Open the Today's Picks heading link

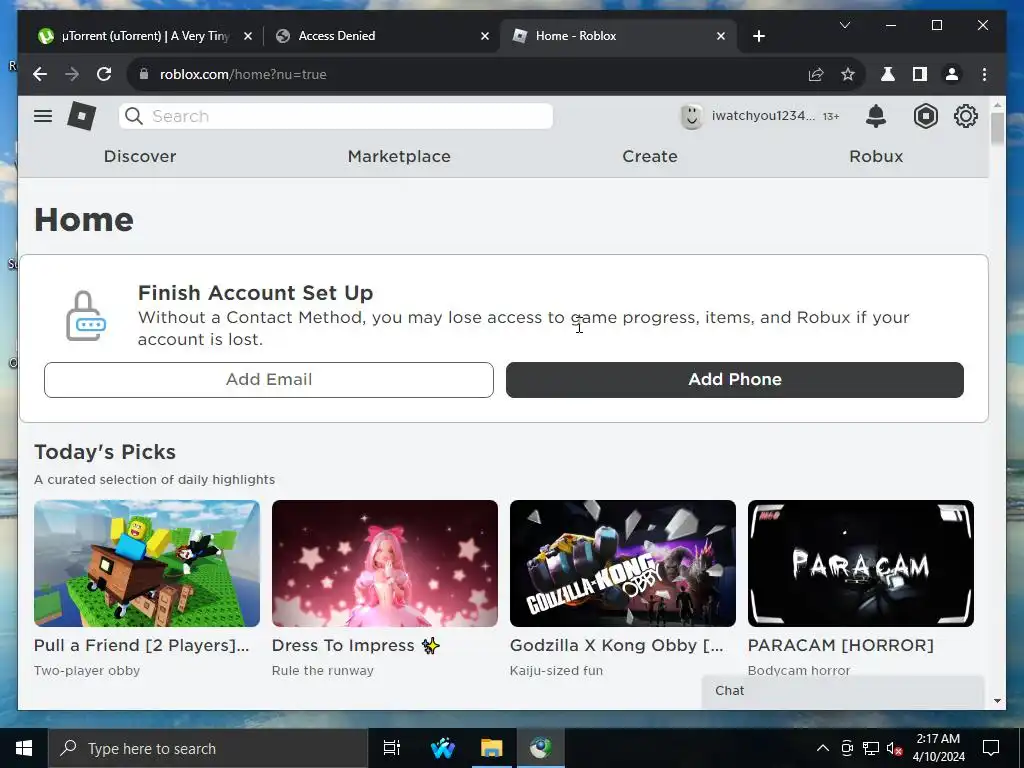tap(105, 452)
